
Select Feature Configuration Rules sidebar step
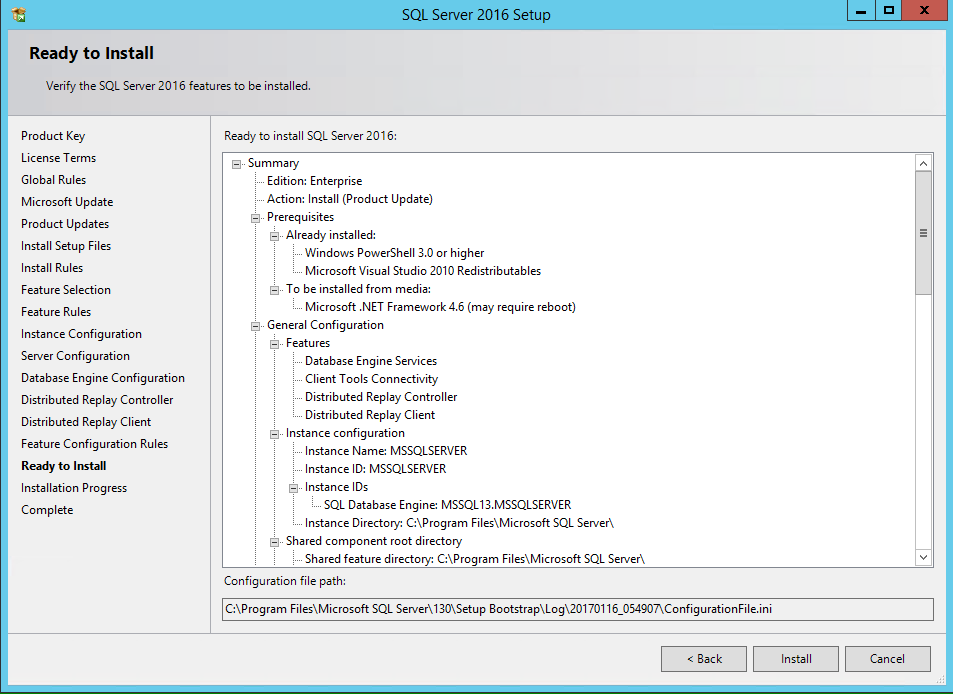click(94, 444)
